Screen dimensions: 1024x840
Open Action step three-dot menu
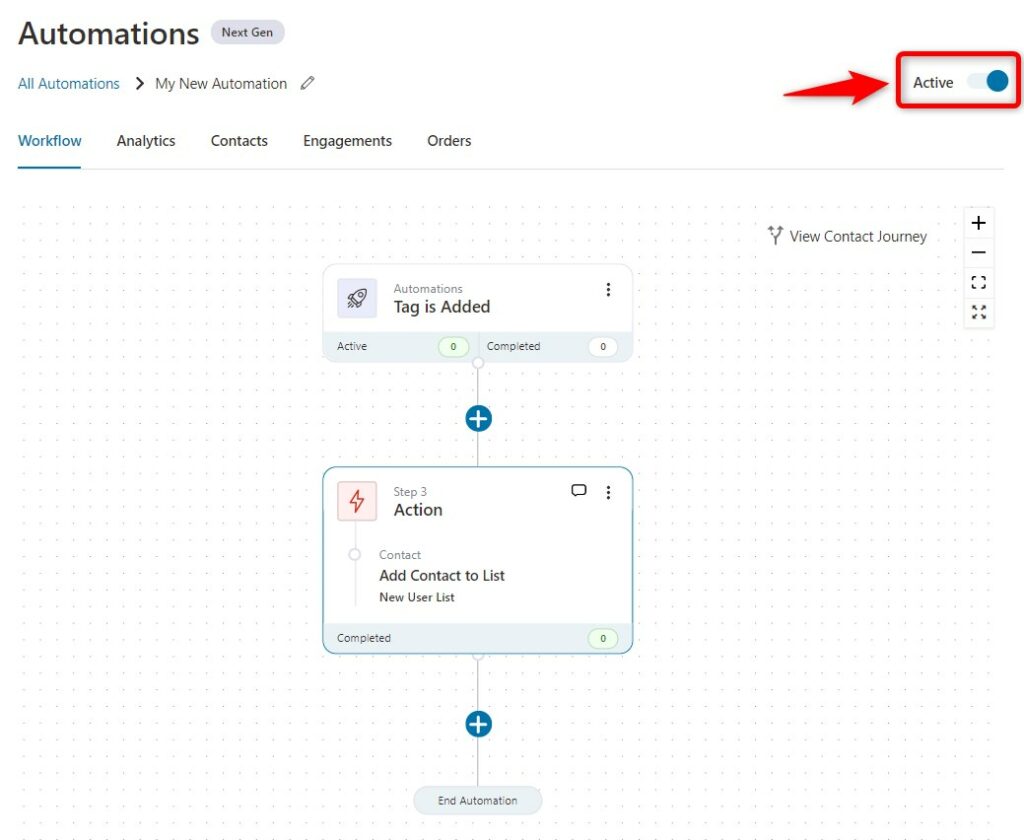pos(608,493)
